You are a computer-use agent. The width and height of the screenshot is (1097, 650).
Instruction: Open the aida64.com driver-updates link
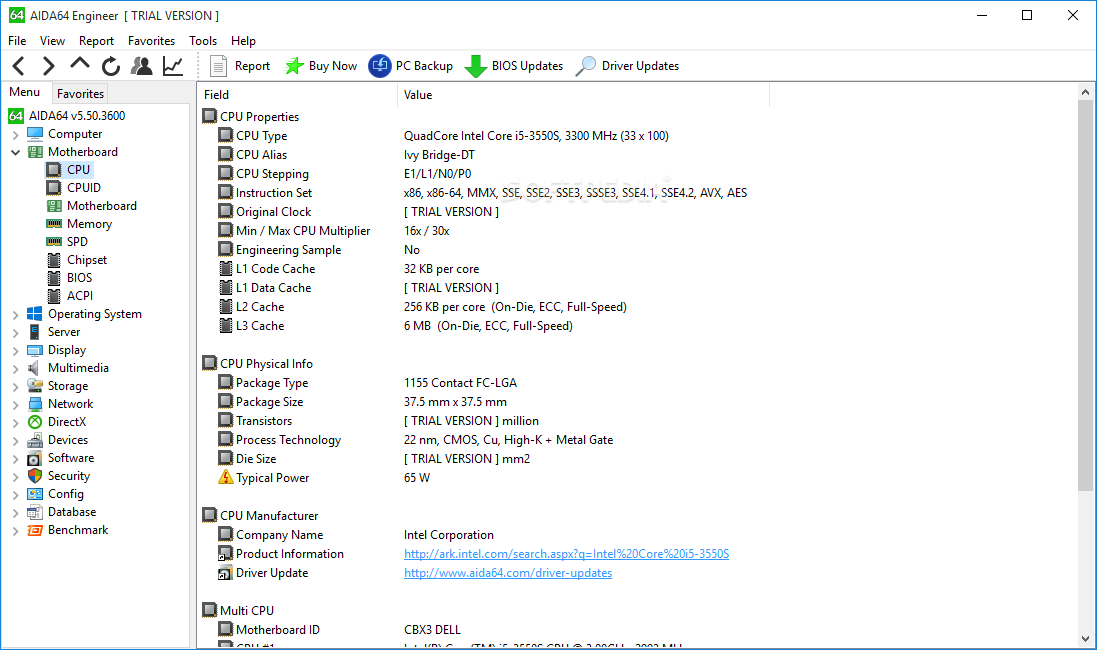click(508, 572)
